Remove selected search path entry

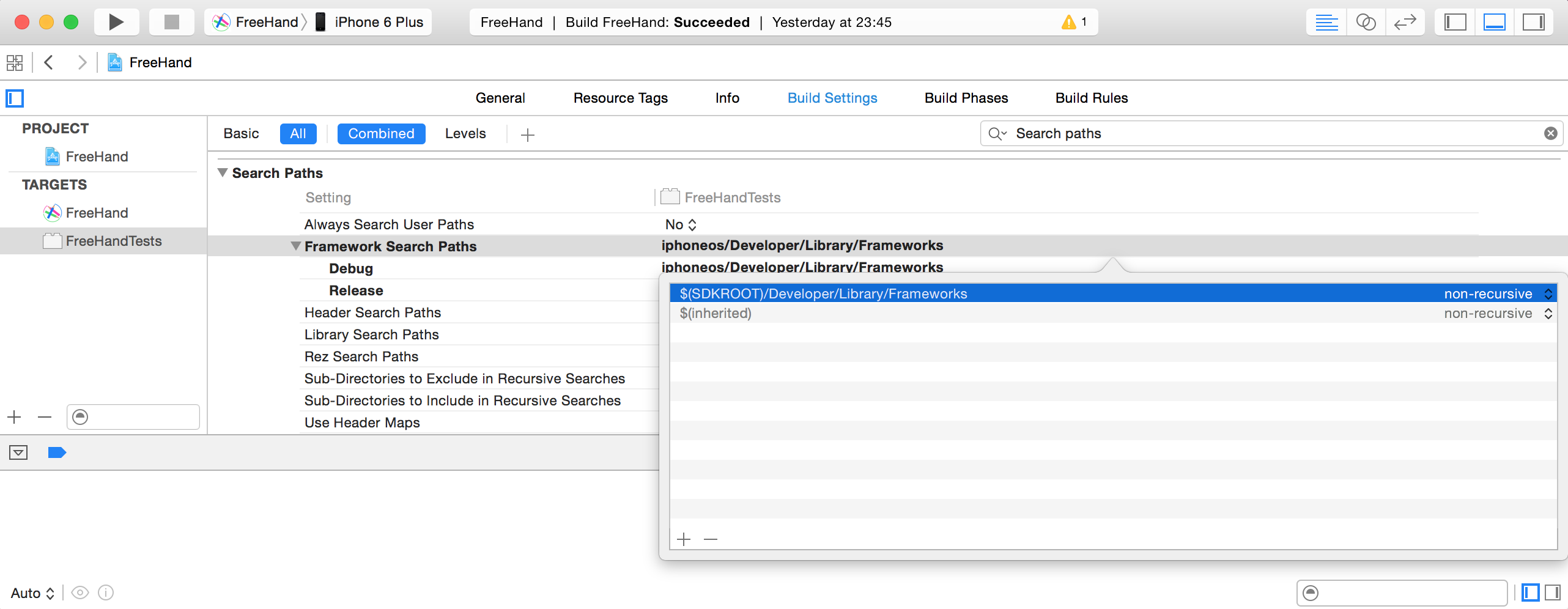pos(711,539)
